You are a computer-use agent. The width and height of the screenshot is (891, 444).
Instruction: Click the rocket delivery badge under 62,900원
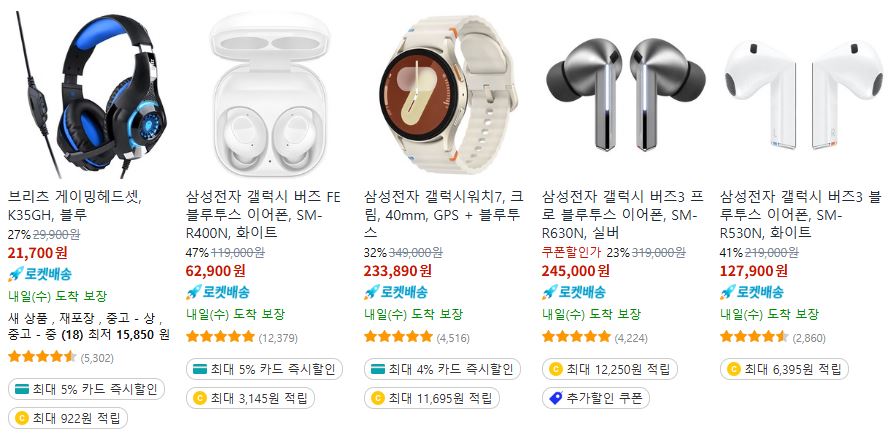(x=218, y=293)
